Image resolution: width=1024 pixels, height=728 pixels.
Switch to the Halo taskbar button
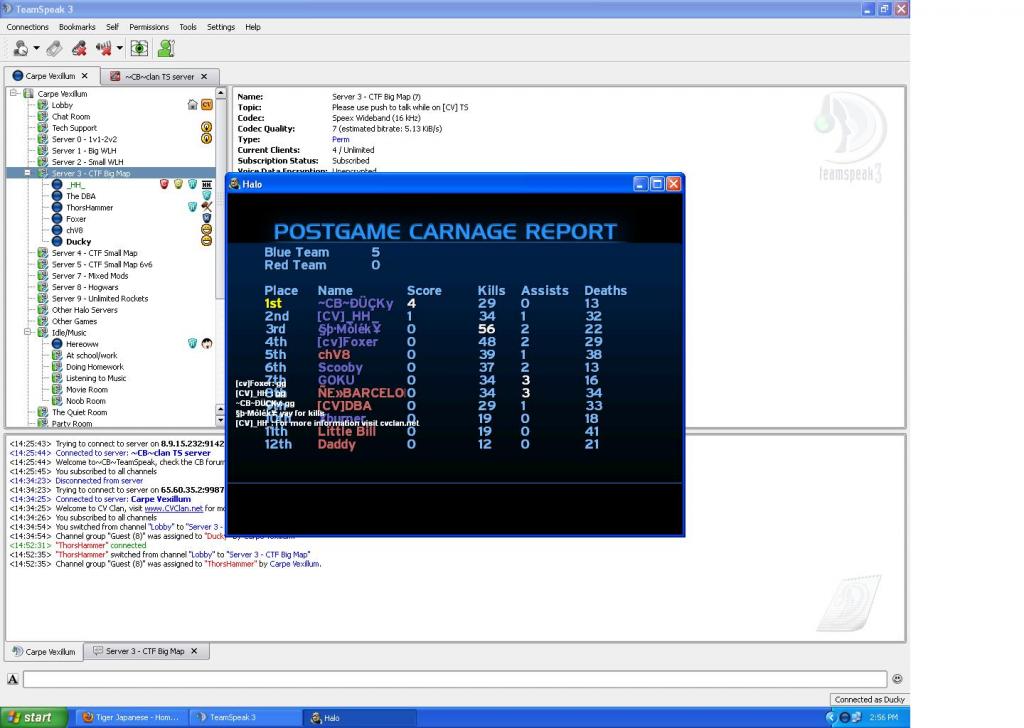click(x=360, y=718)
